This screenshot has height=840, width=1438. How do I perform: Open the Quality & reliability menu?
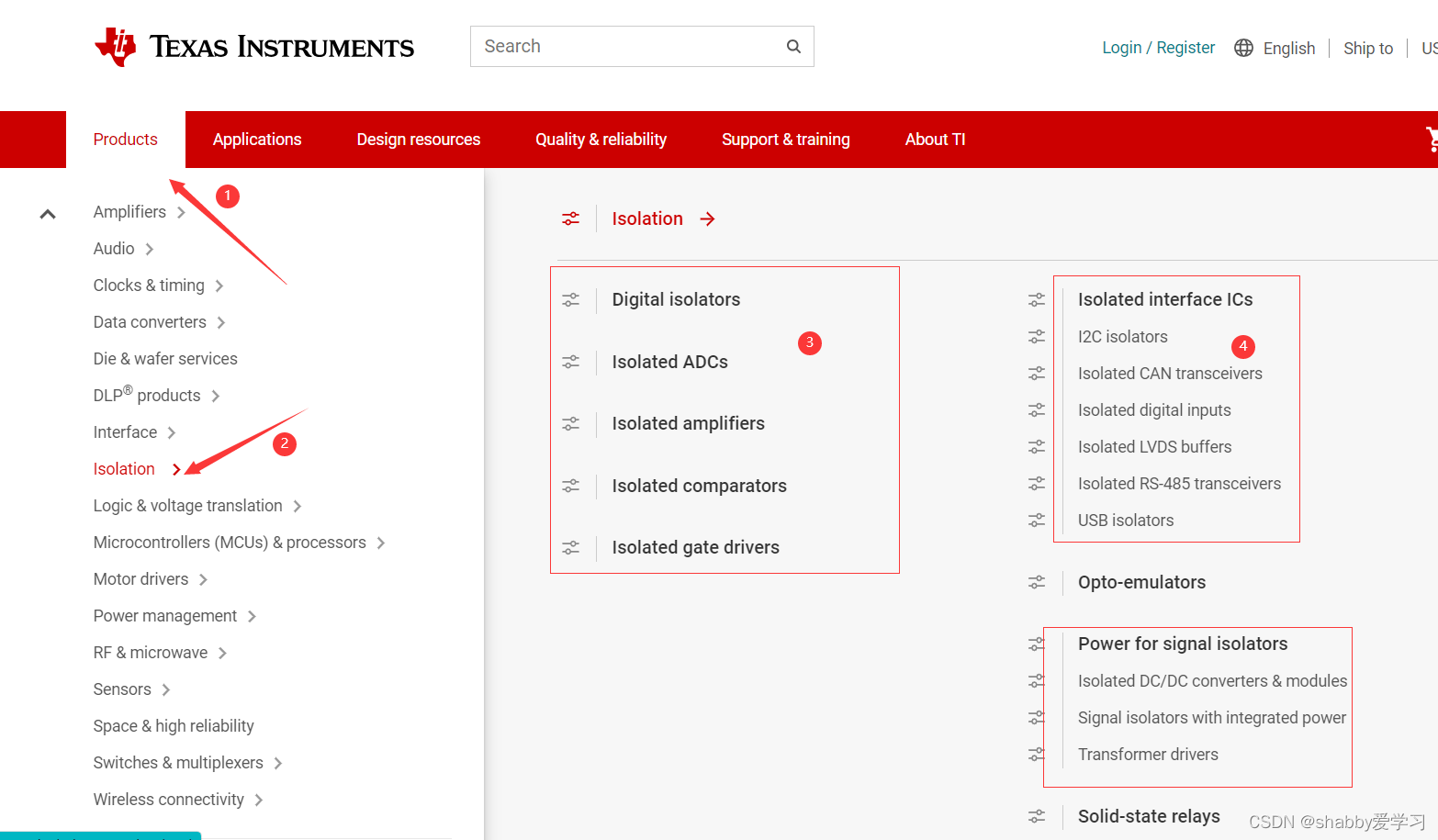tap(601, 140)
